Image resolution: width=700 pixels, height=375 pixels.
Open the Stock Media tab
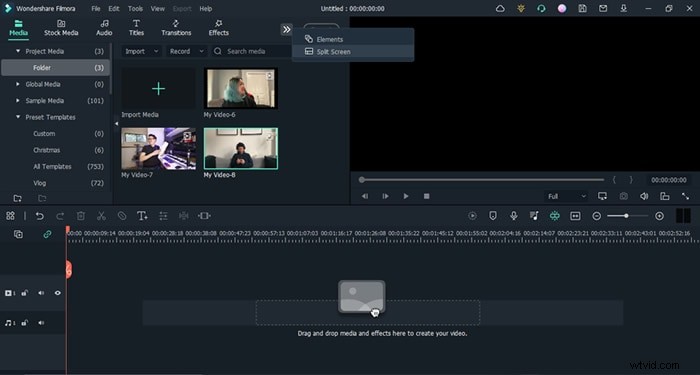pyautogui.click(x=61, y=28)
